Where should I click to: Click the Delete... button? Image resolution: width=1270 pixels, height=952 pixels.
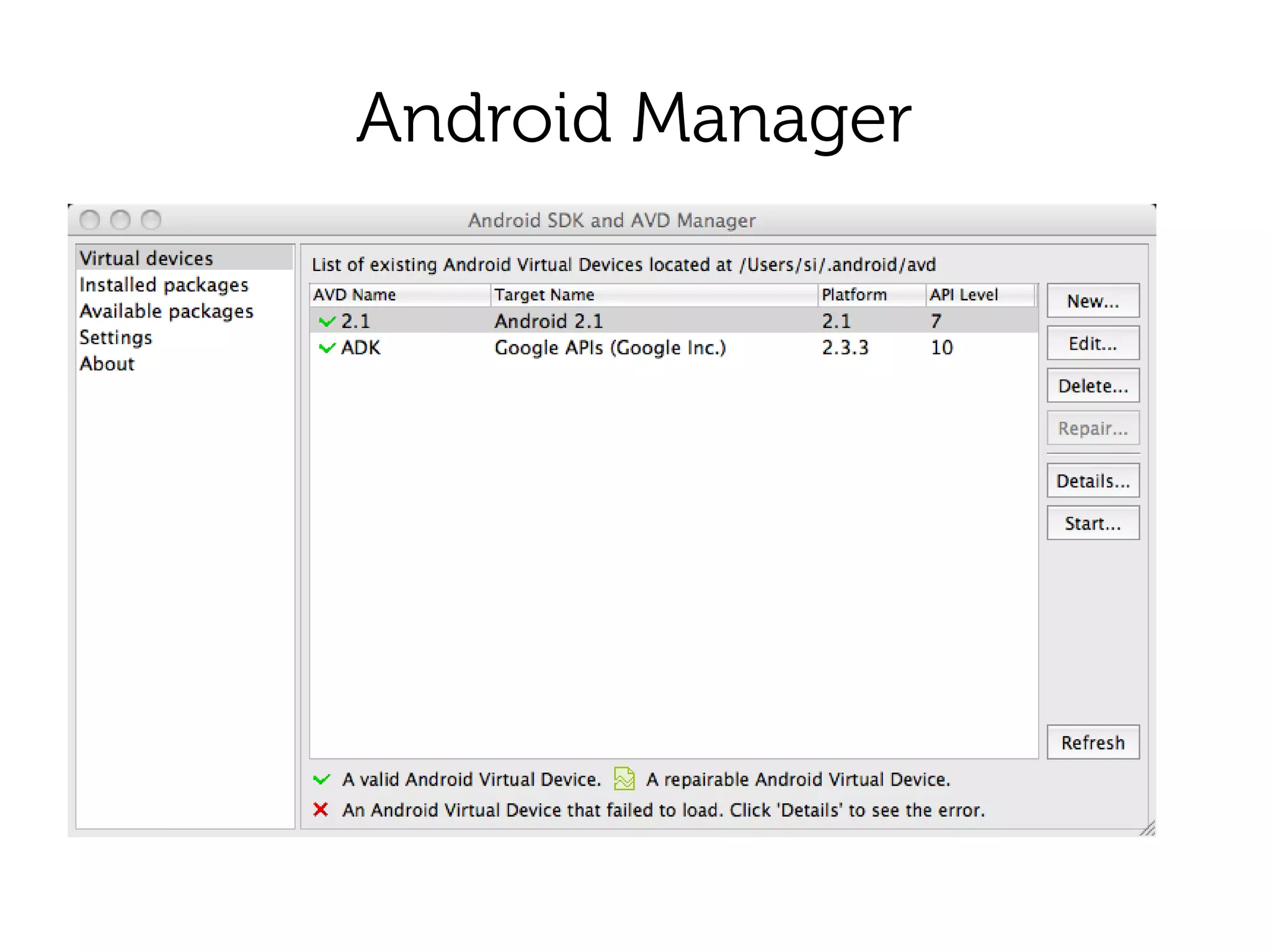pos(1093,386)
